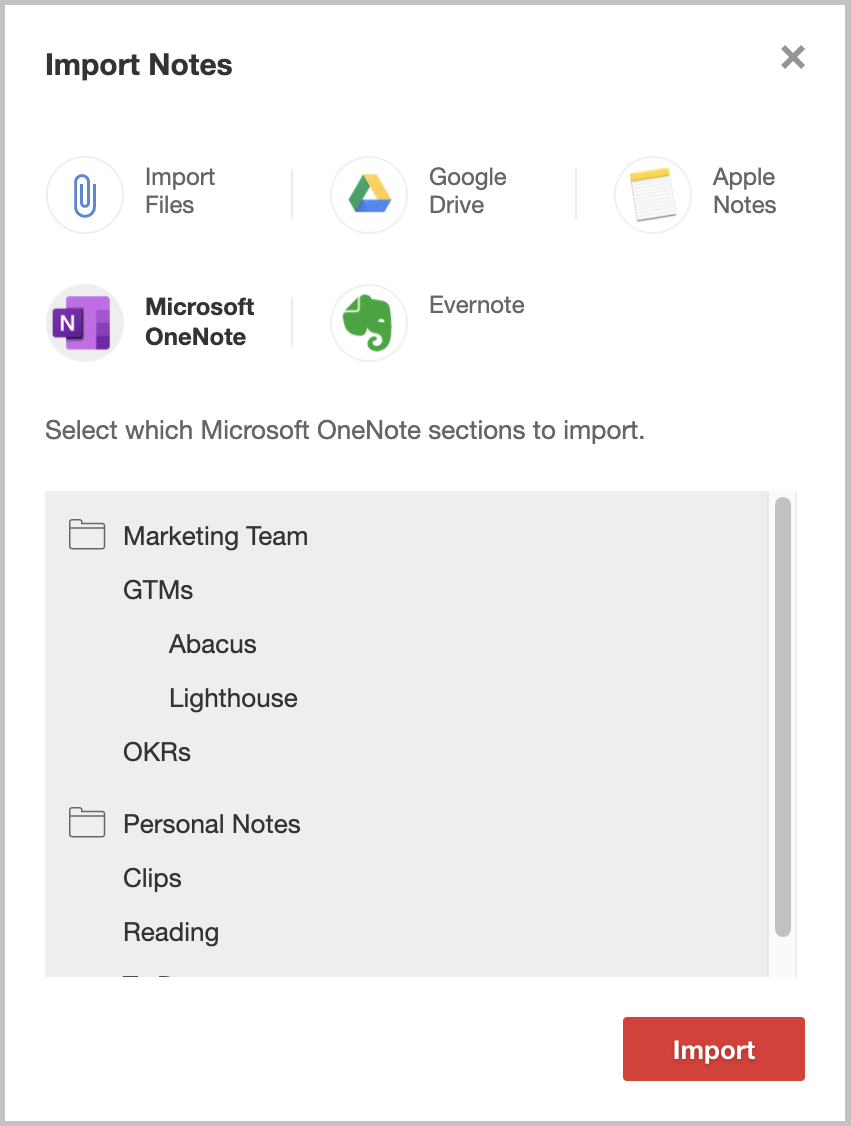Select the Abacus section

(213, 644)
